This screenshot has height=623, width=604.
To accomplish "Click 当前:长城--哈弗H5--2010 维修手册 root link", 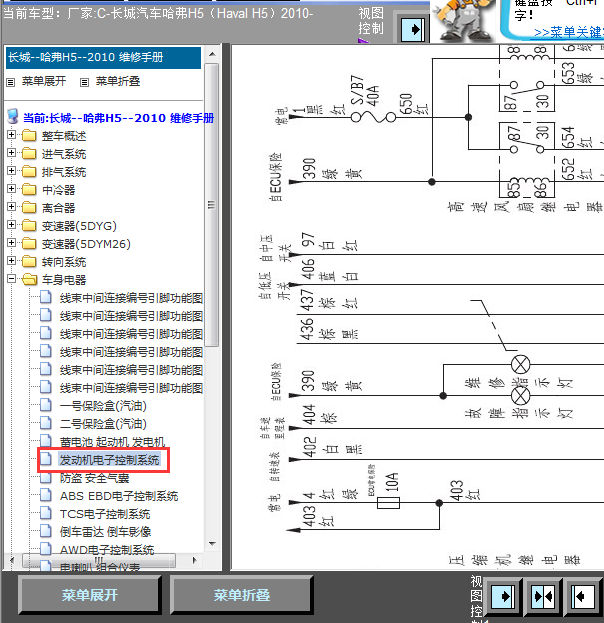I will pos(118,118).
